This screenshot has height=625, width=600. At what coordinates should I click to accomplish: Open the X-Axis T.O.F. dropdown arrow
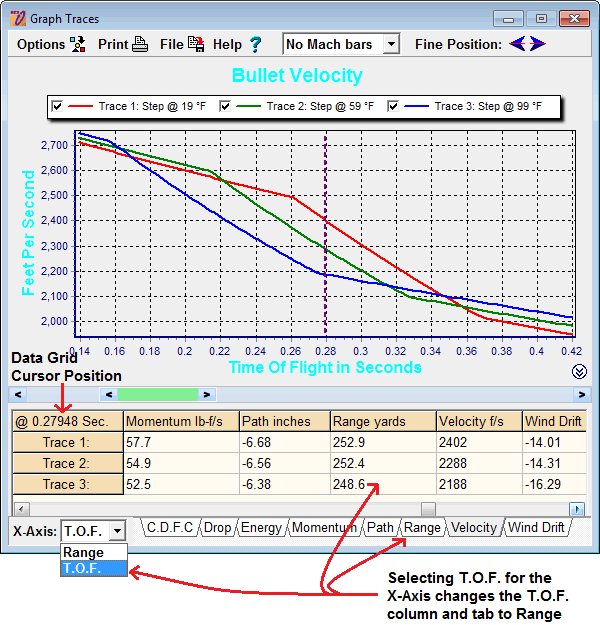[x=117, y=531]
